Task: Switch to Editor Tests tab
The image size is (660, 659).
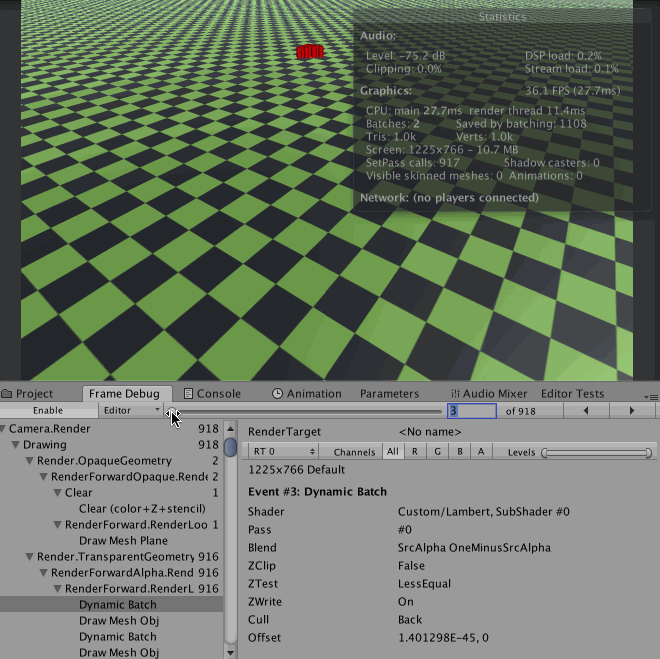Action: (x=572, y=393)
